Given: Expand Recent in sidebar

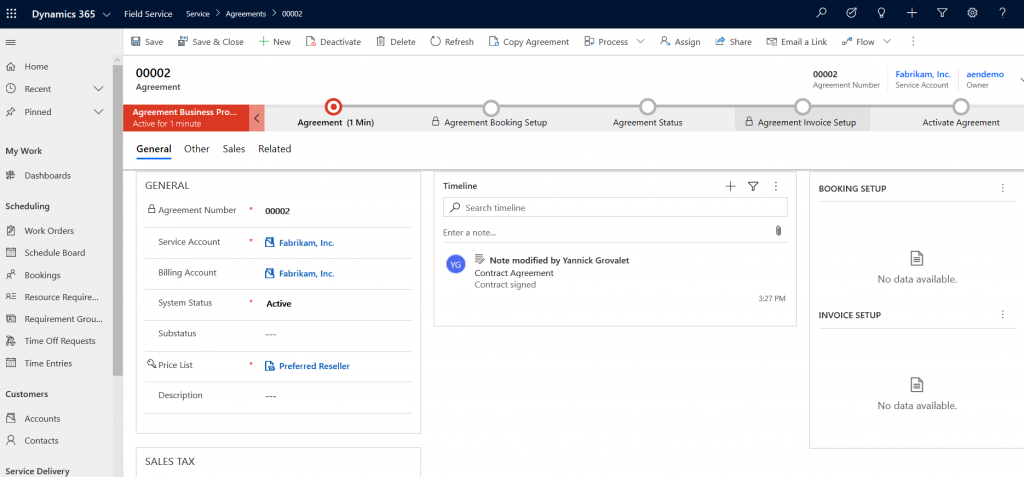Looking at the screenshot, I should coord(99,89).
